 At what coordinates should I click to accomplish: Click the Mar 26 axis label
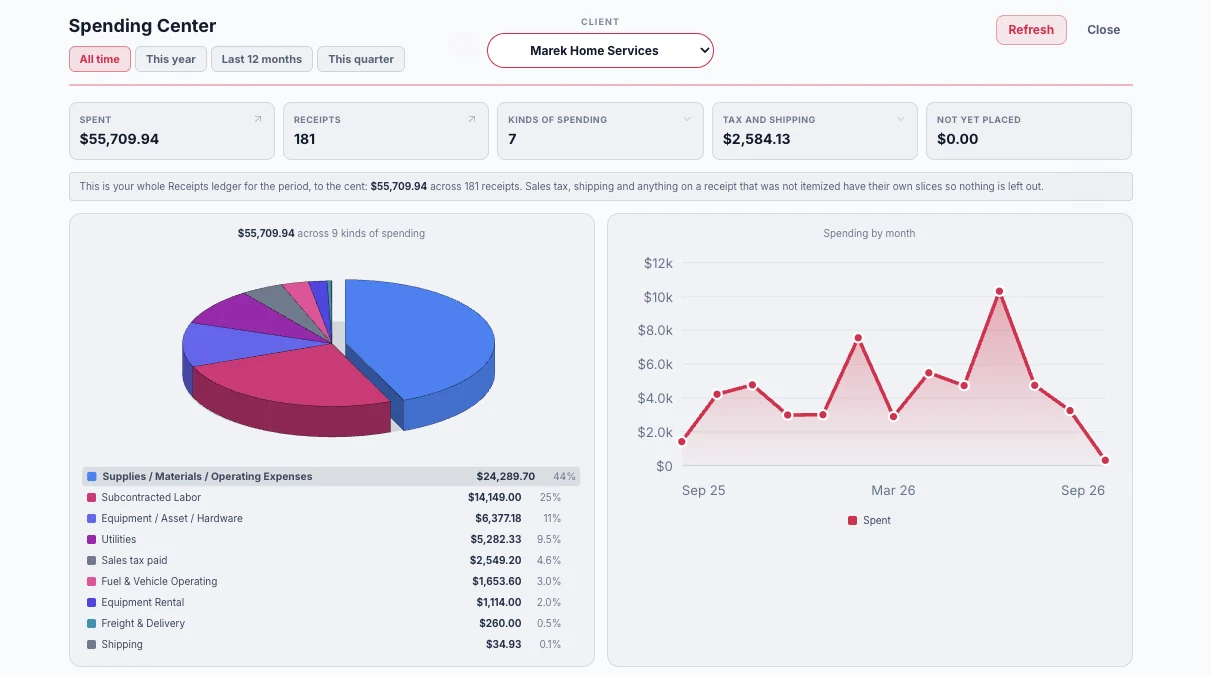[893, 491]
